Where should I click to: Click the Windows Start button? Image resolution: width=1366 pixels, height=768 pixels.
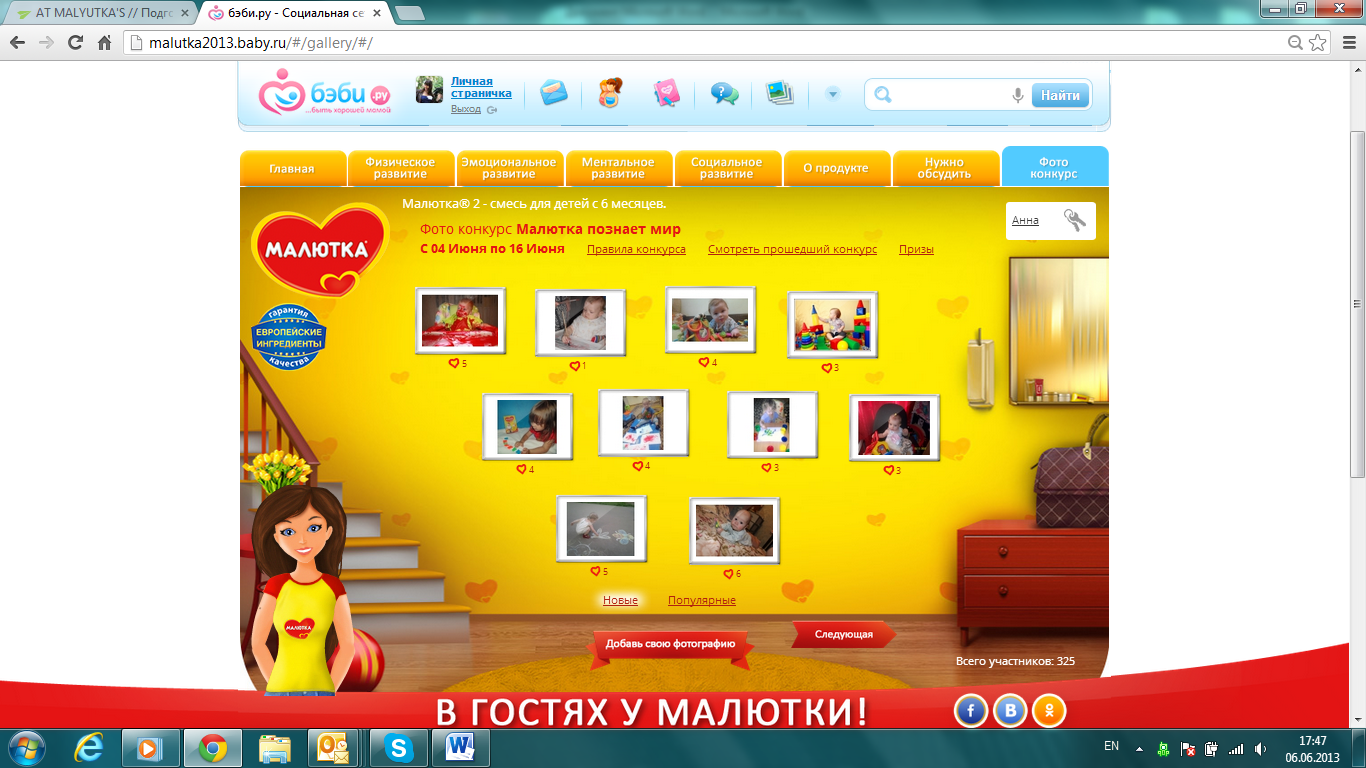click(27, 748)
